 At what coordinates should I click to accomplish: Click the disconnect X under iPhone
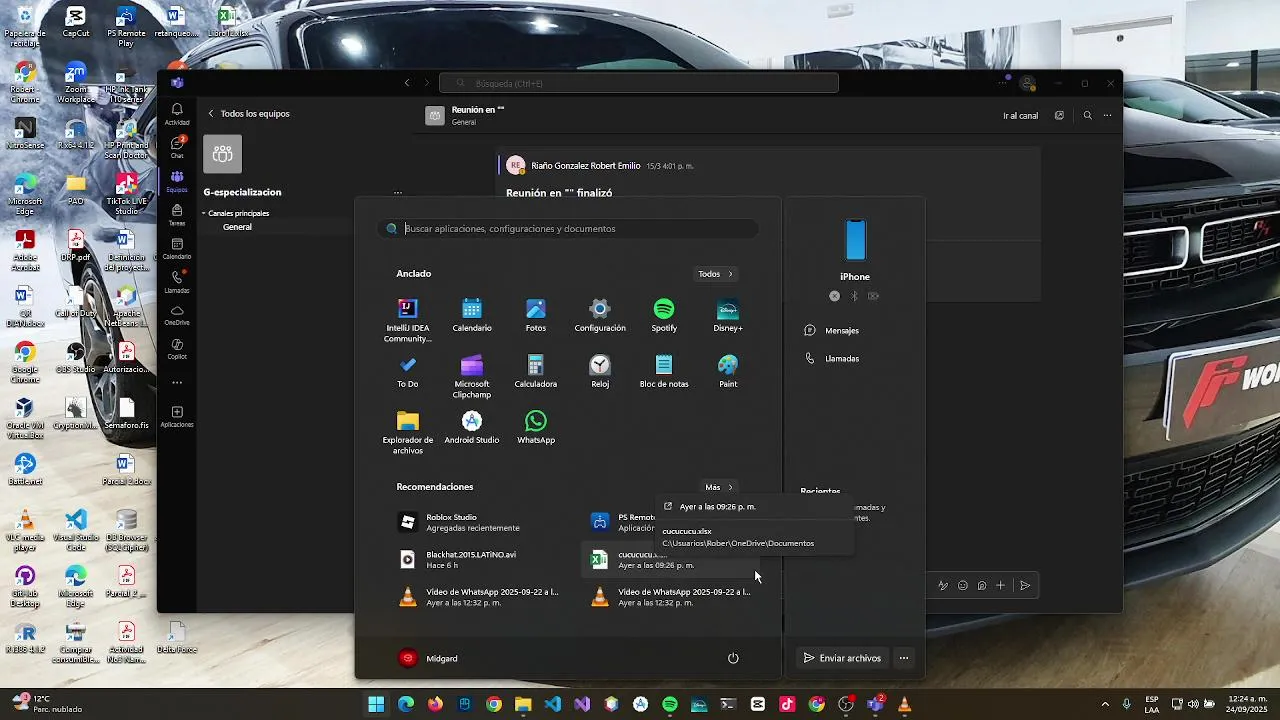(x=835, y=296)
